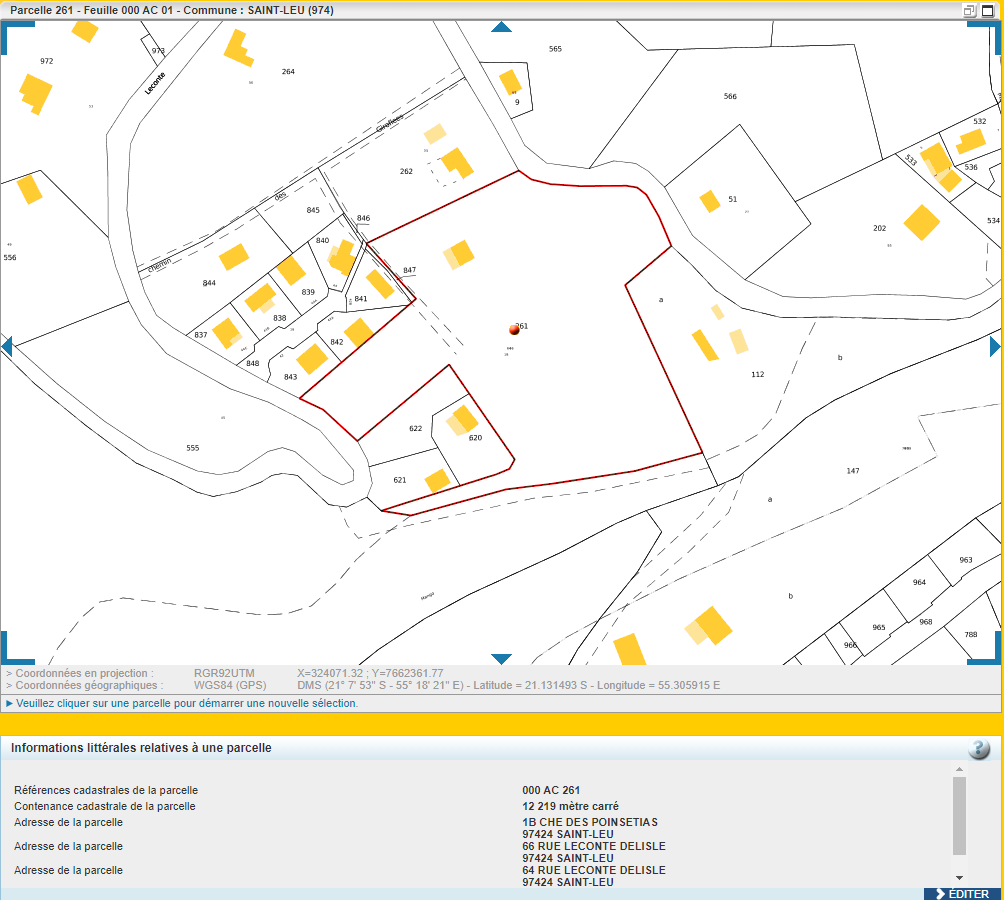1004x900 pixels.
Task: Click the info panel scrollbar thumb
Action: click(959, 815)
